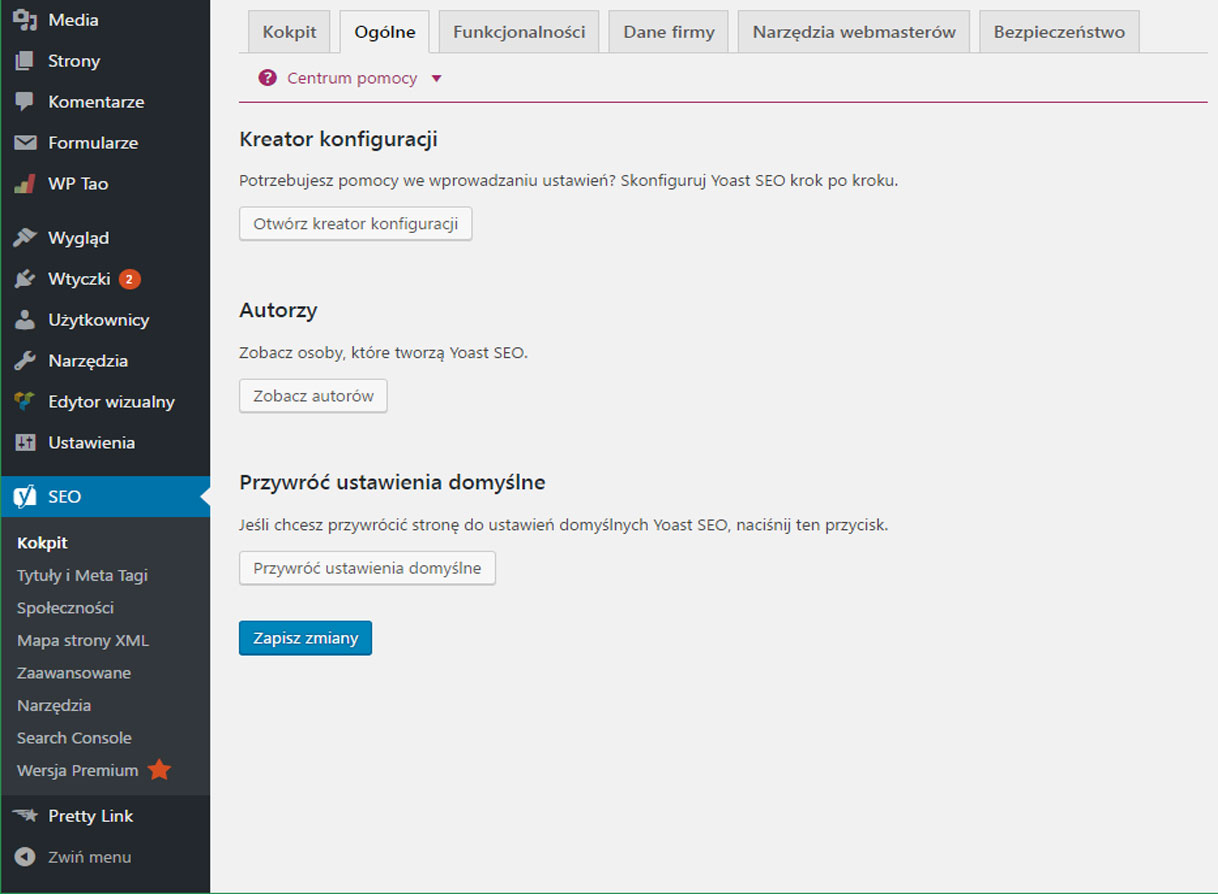Viewport: 1218px width, 894px height.
Task: Click the Media sidebar icon
Action: (25, 20)
